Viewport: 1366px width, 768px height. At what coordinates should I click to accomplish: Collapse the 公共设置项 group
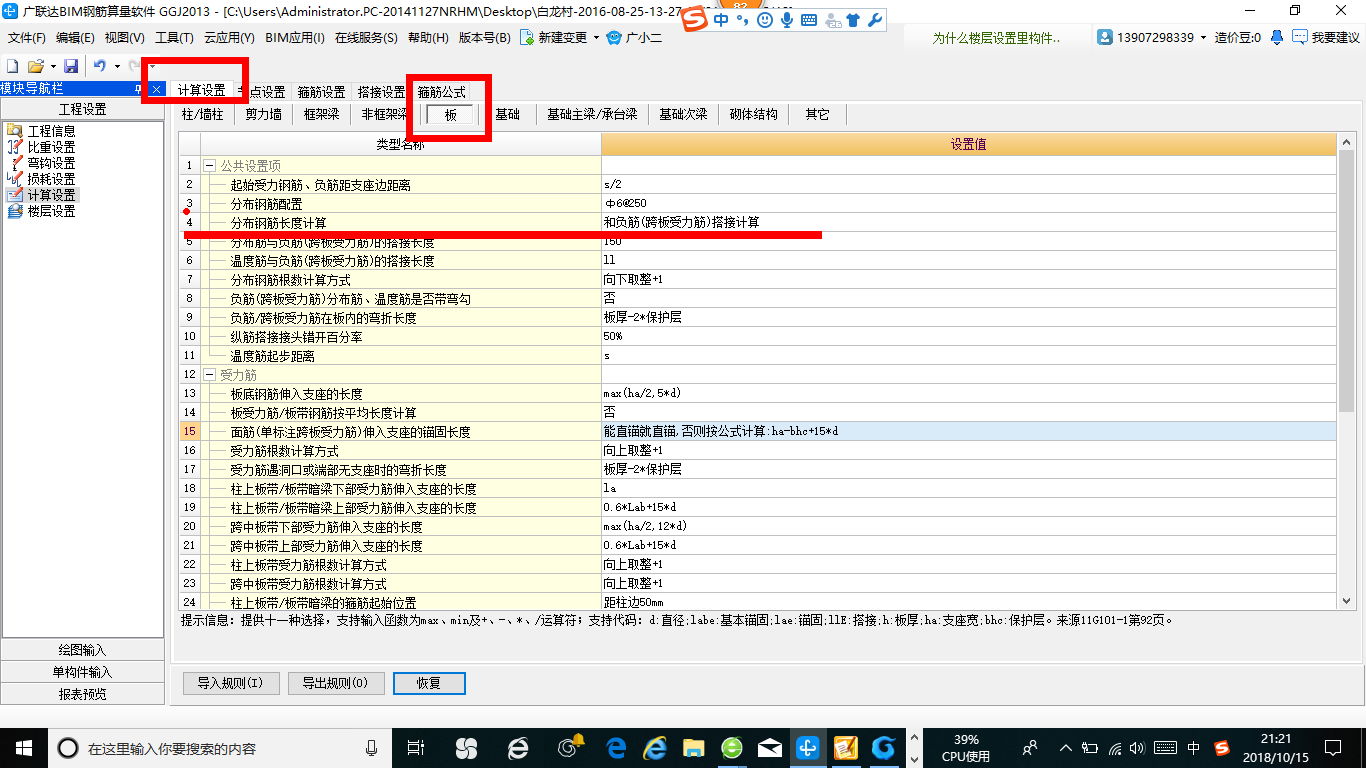coord(210,165)
